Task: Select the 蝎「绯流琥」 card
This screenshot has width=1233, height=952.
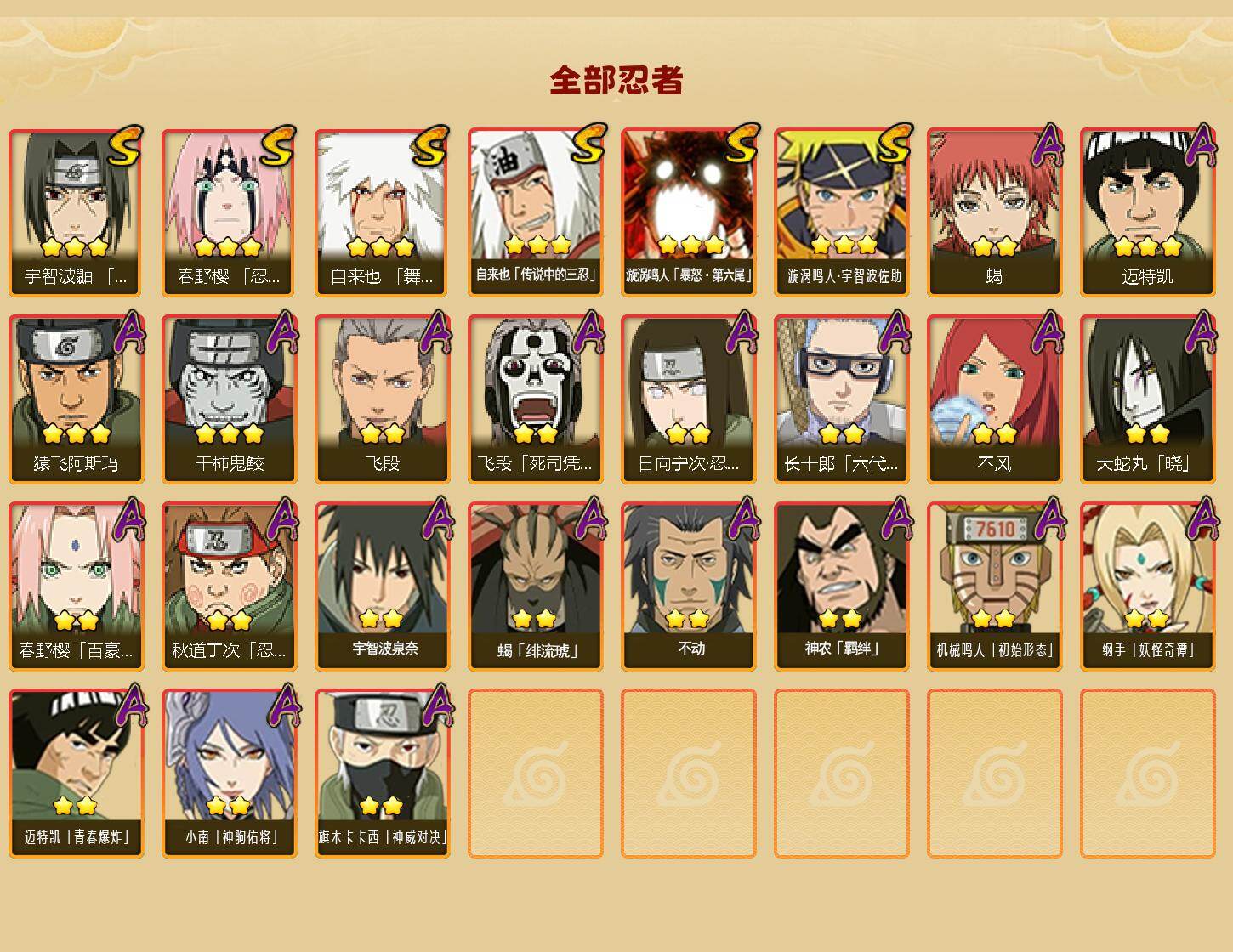Action: 535,586
